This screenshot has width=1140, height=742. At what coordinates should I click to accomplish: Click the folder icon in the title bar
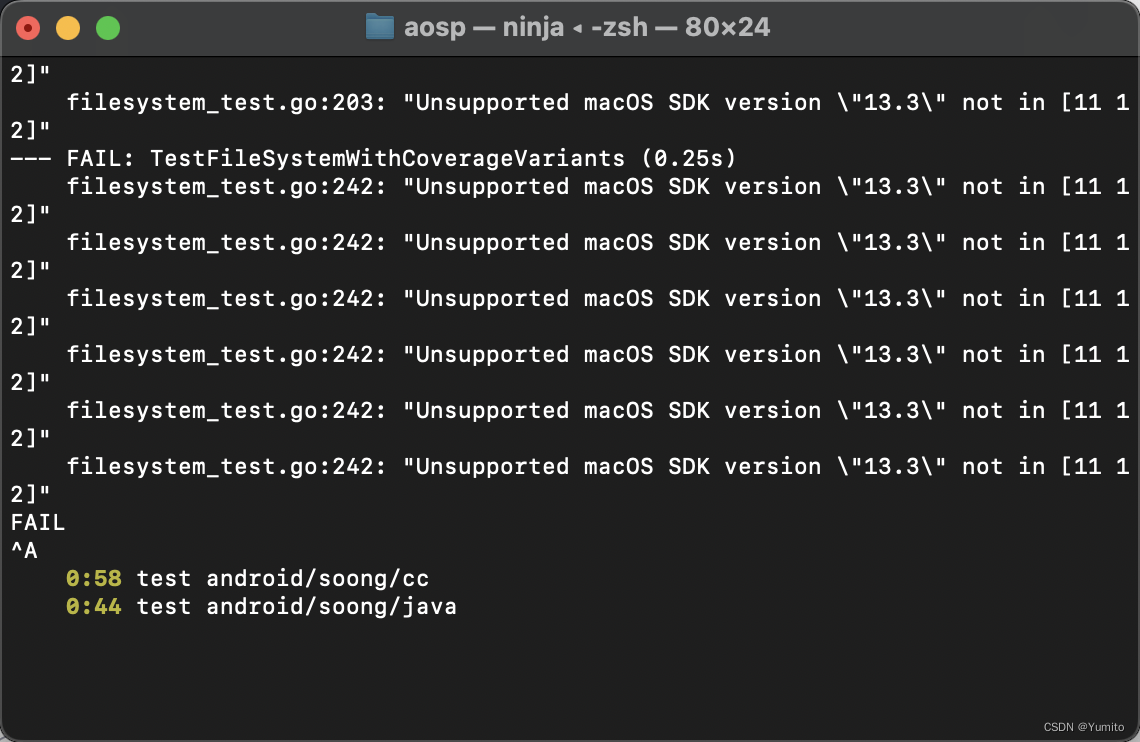pyautogui.click(x=378, y=27)
